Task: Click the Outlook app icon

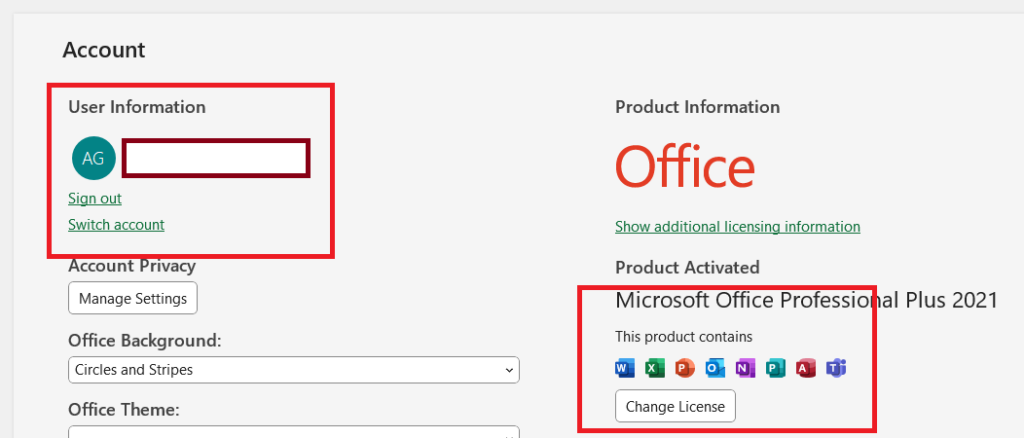Action: pos(715,369)
